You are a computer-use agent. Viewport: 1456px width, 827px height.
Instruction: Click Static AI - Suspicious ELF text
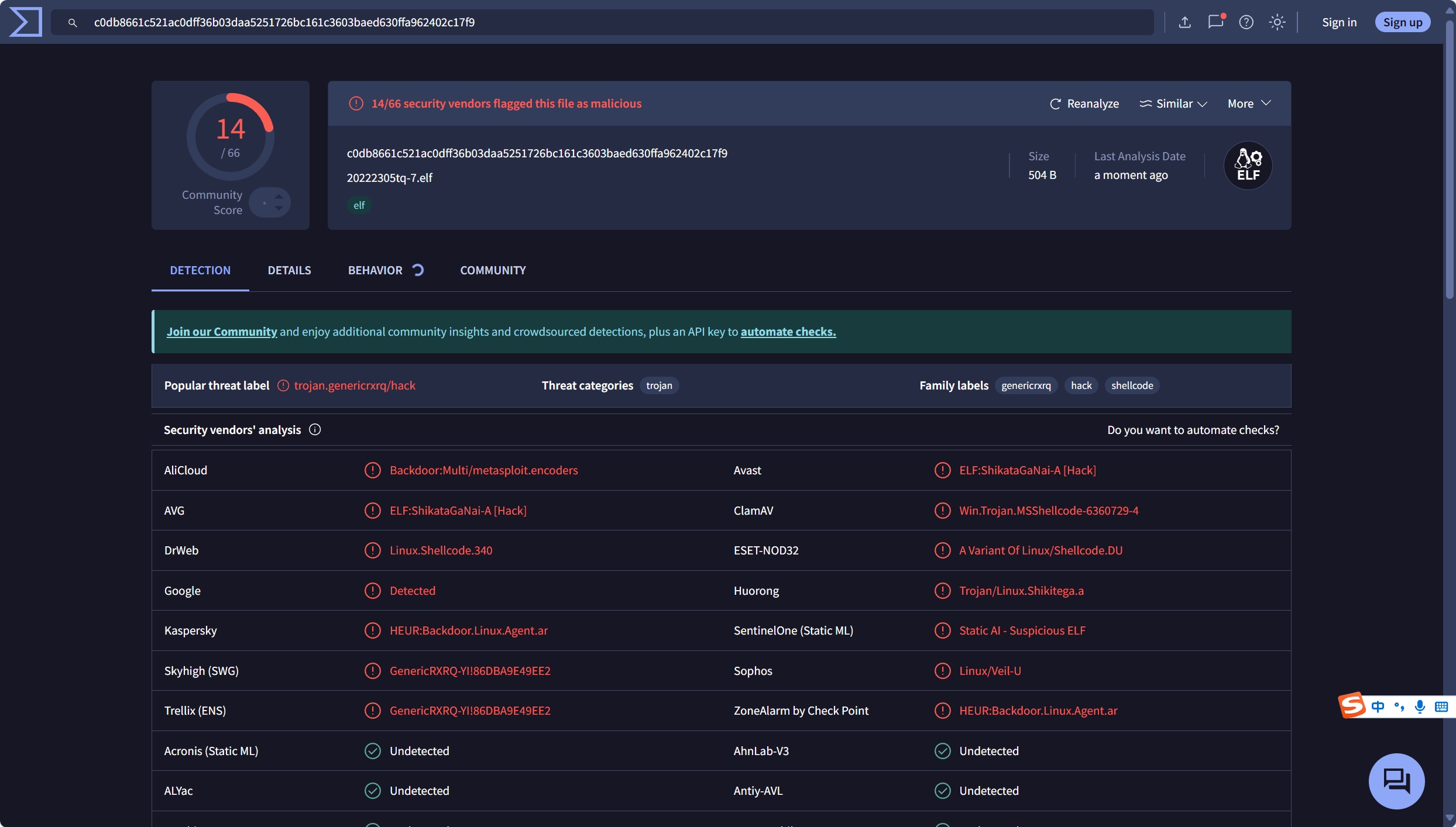pyautogui.click(x=1022, y=630)
